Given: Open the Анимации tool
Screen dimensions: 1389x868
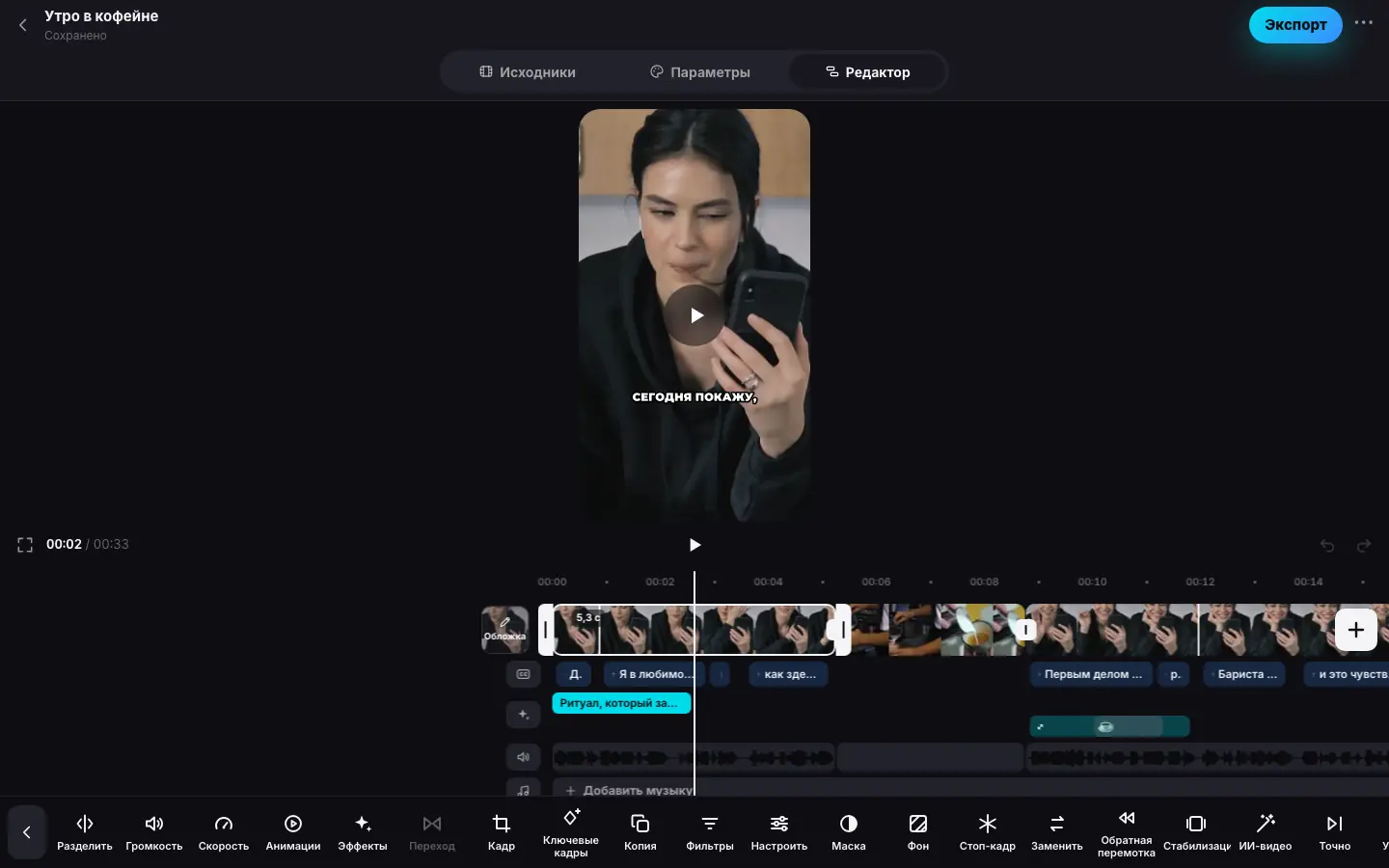Looking at the screenshot, I should pyautogui.click(x=293, y=832).
